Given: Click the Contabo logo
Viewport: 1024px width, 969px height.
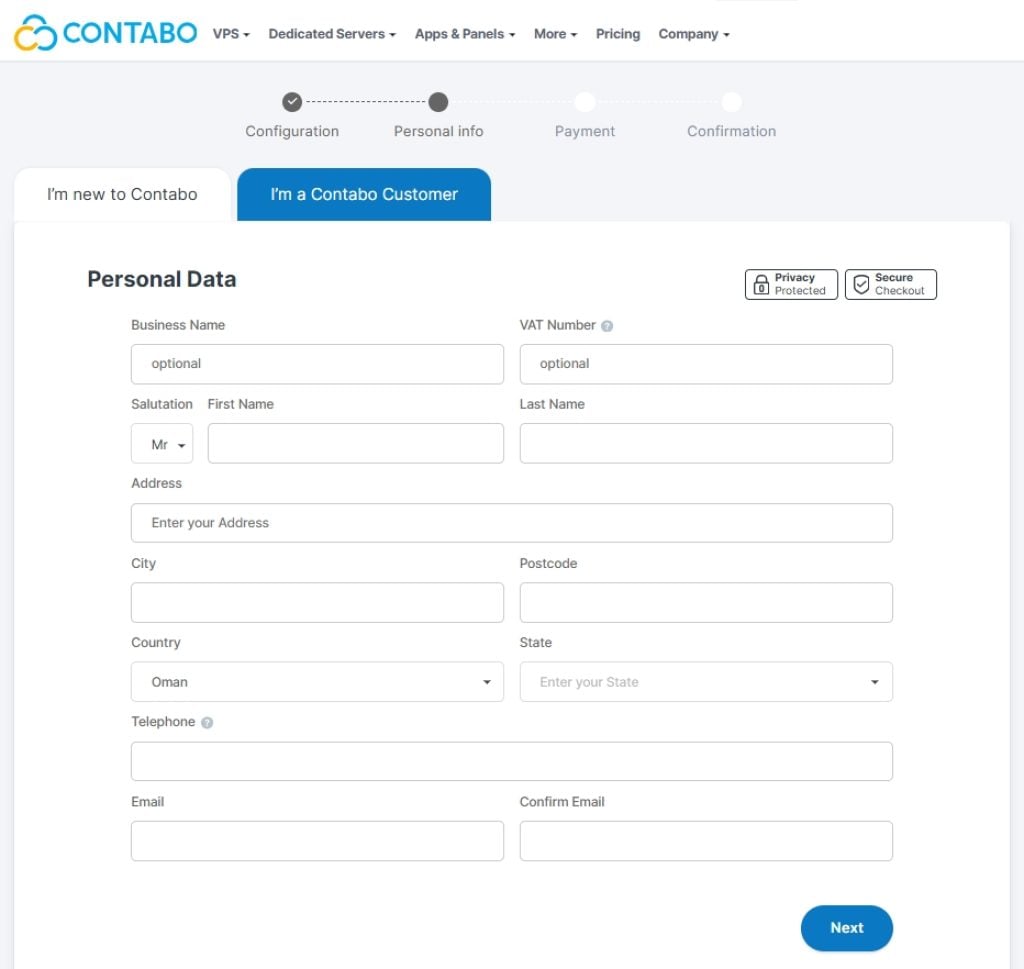Looking at the screenshot, I should pyautogui.click(x=104, y=32).
